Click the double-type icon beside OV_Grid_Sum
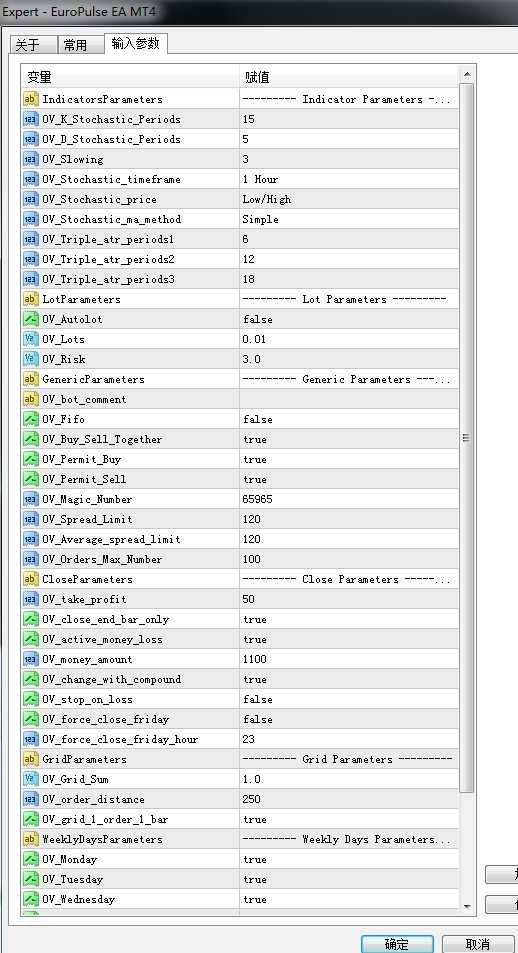 [x=30, y=779]
